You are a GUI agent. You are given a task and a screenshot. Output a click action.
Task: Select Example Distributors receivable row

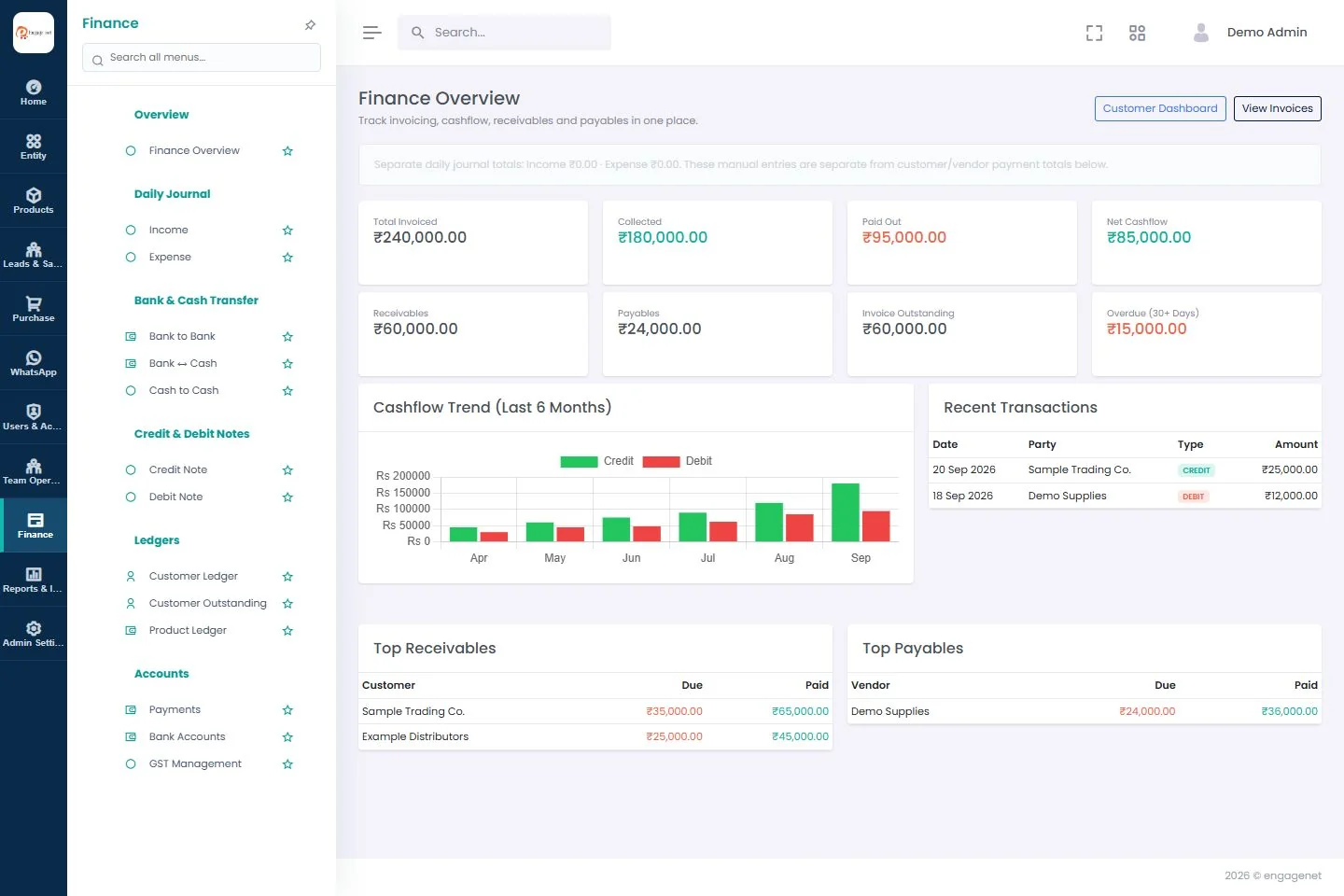click(595, 736)
